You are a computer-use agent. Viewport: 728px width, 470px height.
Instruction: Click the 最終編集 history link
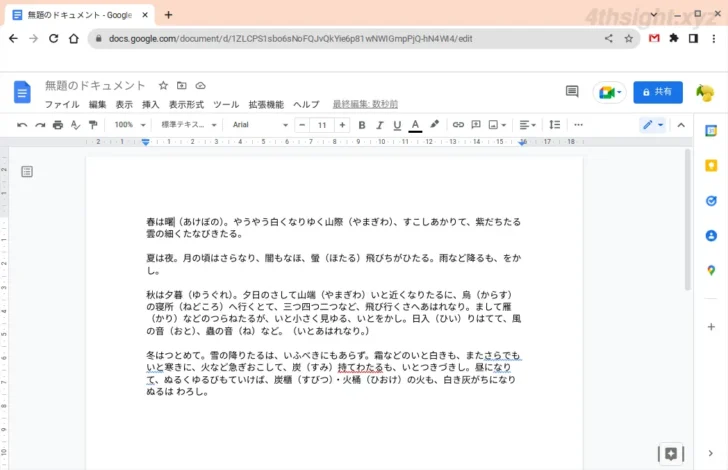pos(365,104)
